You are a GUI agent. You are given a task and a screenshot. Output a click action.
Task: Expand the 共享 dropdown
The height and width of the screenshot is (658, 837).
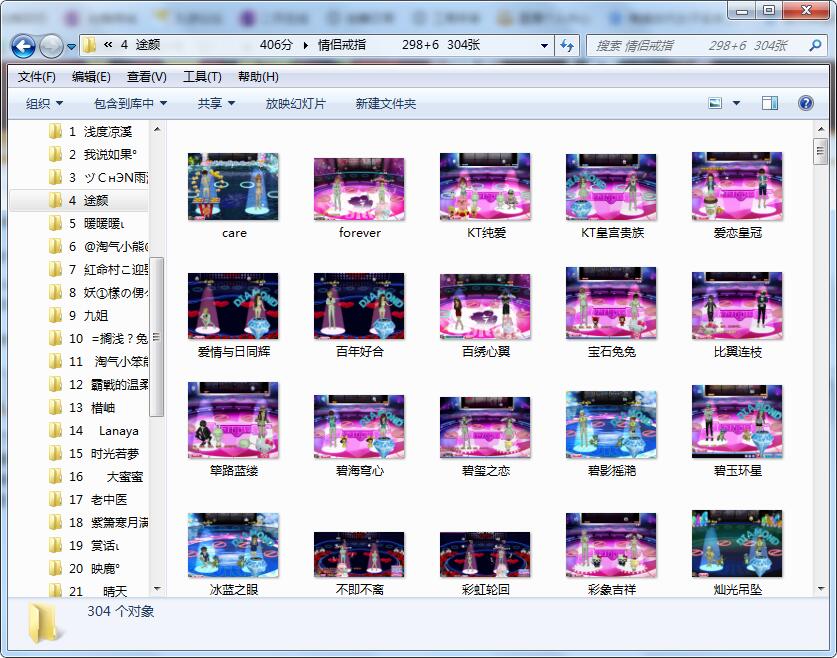coord(216,104)
